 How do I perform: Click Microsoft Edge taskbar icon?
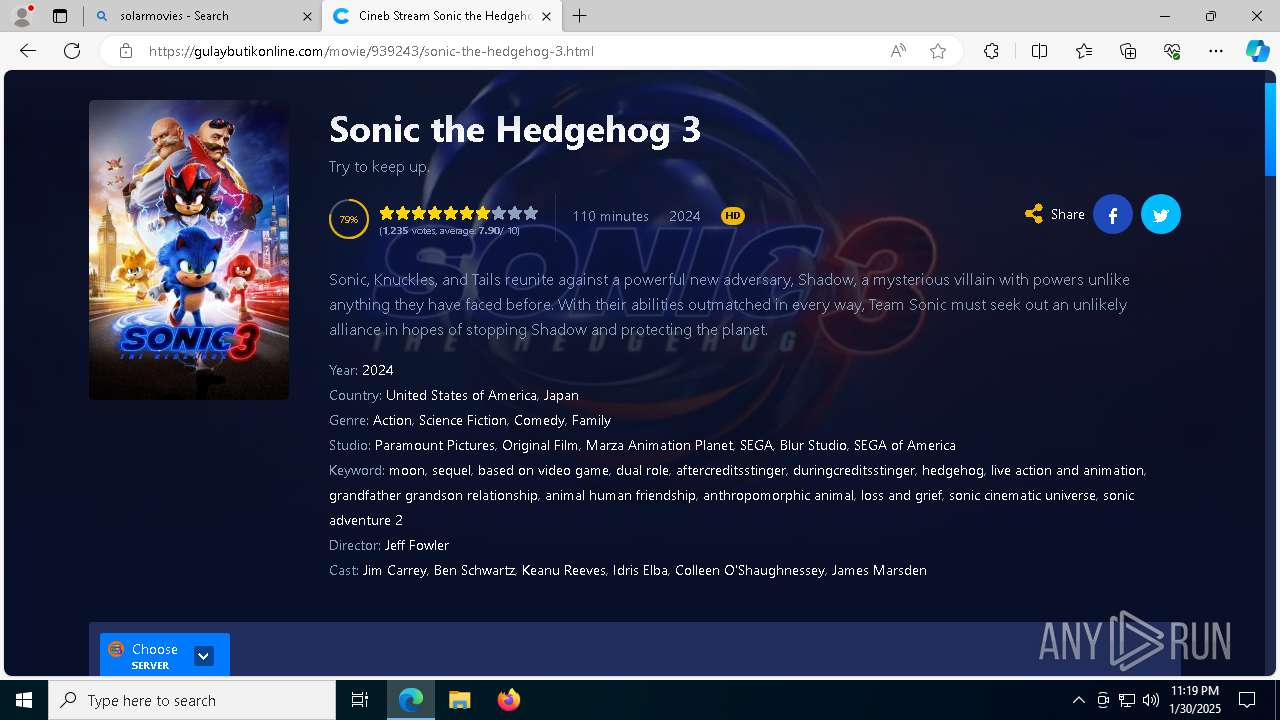point(411,700)
